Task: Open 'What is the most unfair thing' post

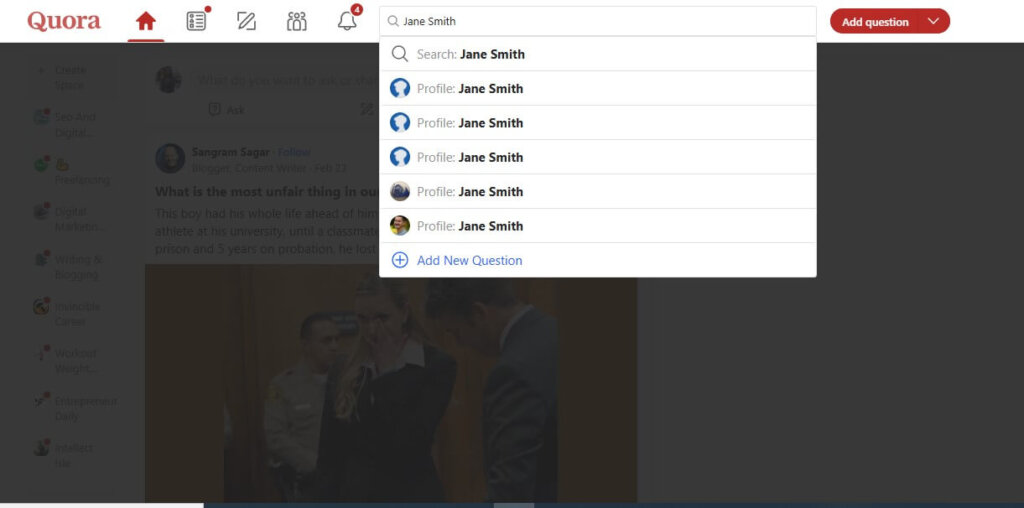Action: (x=266, y=192)
